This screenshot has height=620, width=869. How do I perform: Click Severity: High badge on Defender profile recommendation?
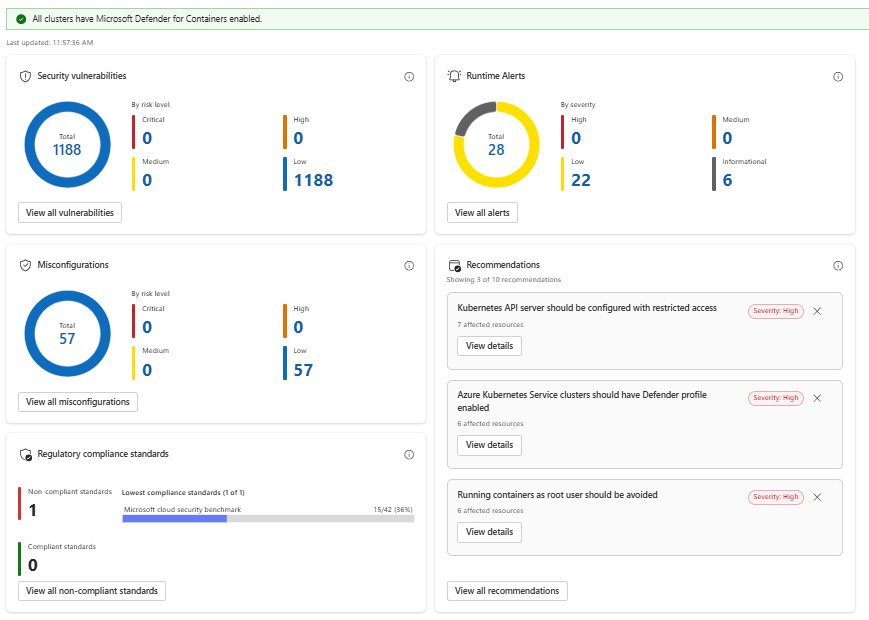(776, 398)
